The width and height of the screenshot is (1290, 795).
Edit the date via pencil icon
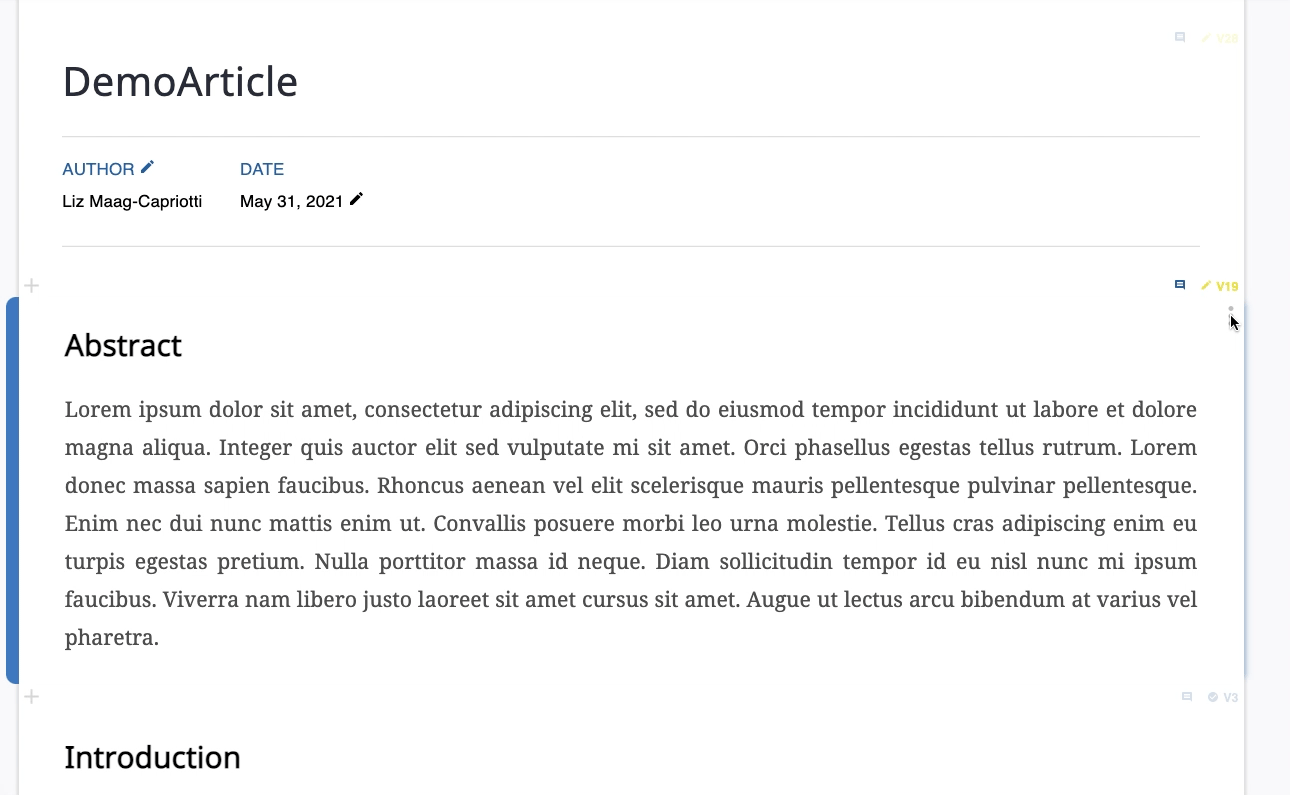pos(356,200)
